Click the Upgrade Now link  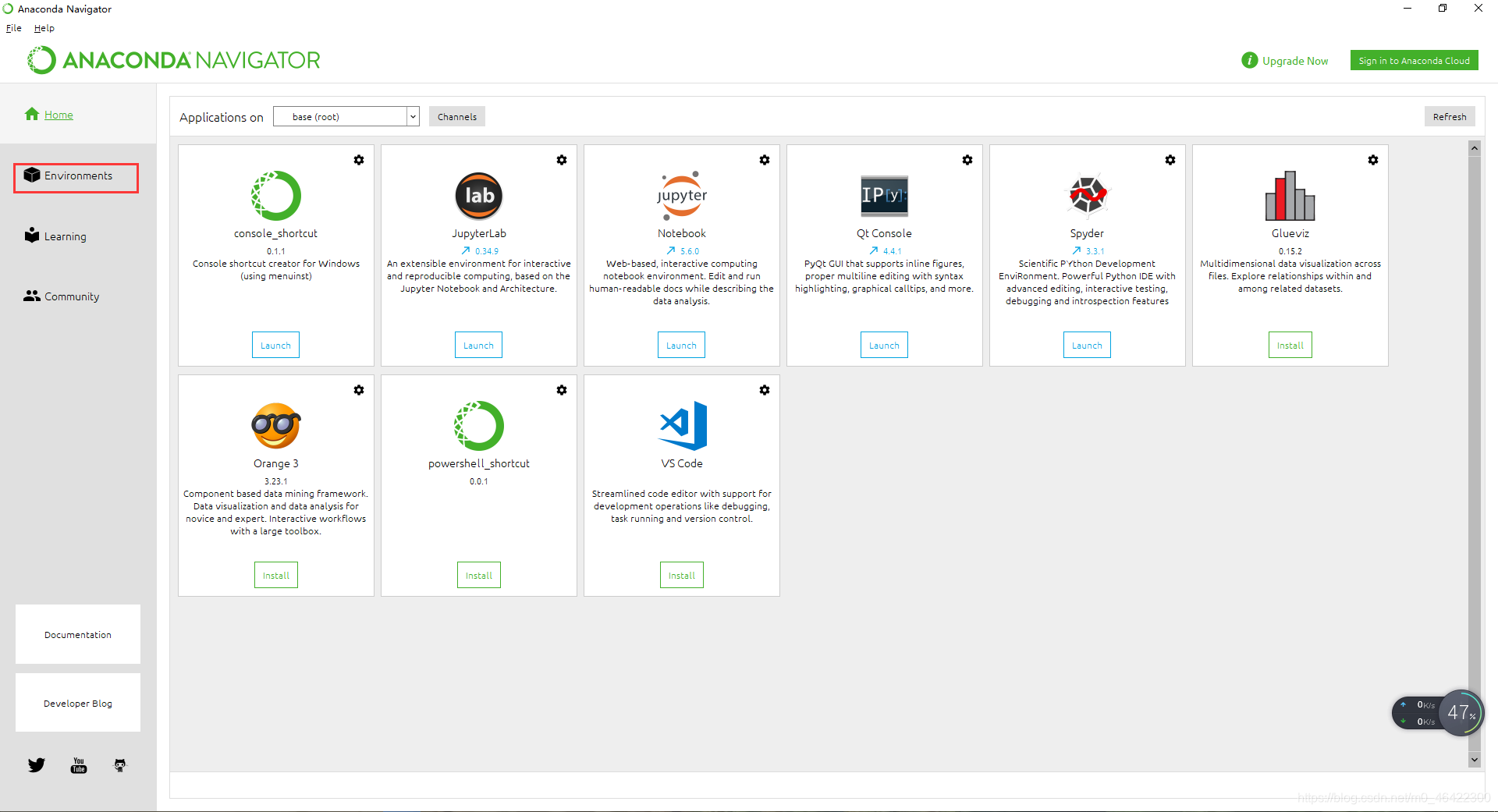[1295, 61]
